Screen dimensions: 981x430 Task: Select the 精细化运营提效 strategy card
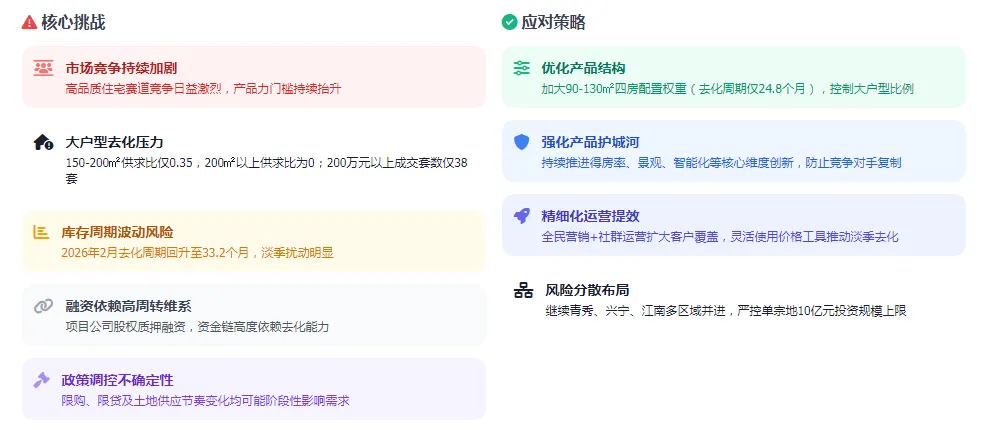click(x=733, y=225)
